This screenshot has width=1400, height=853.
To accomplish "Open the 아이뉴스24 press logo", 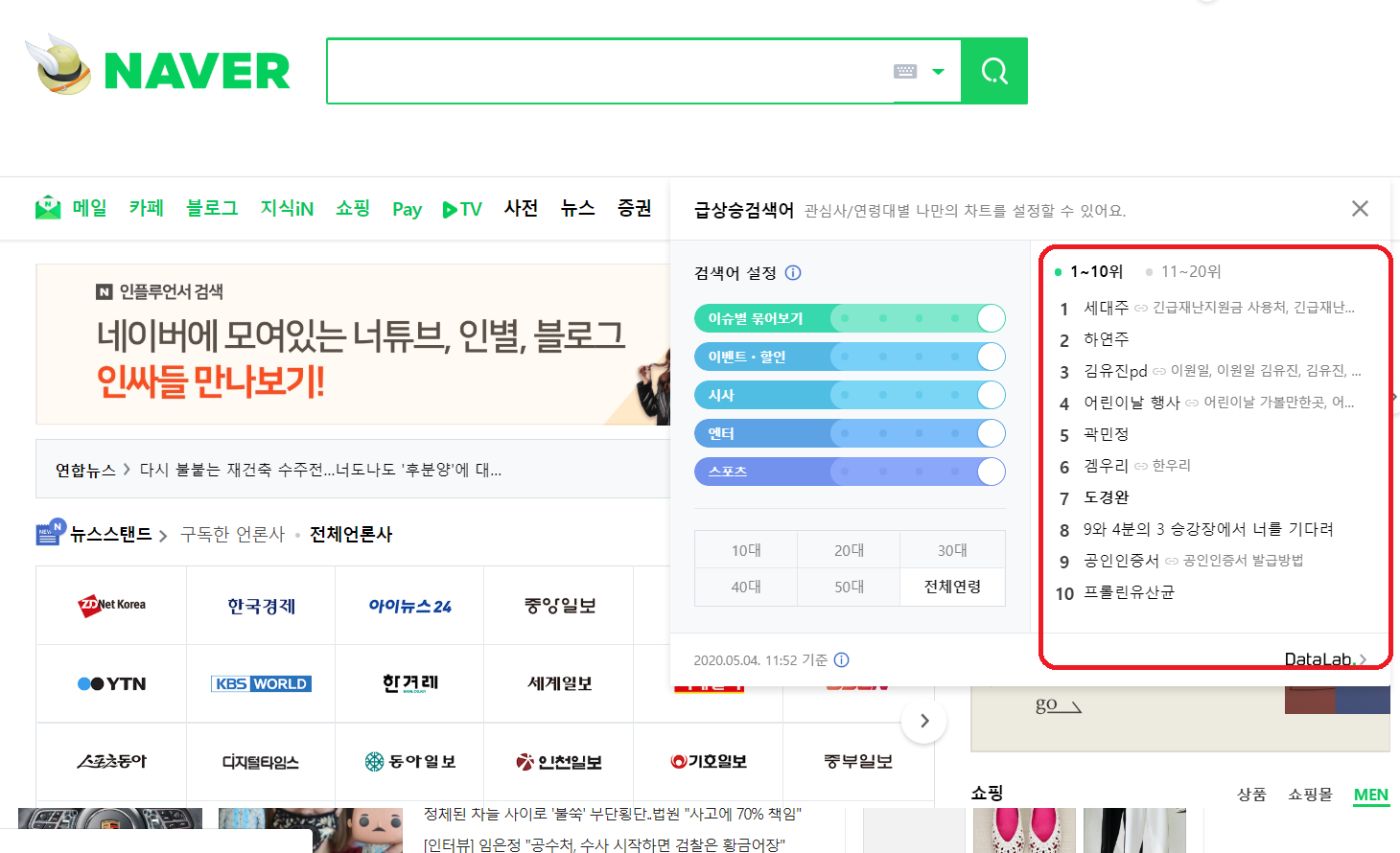I will tap(409, 605).
